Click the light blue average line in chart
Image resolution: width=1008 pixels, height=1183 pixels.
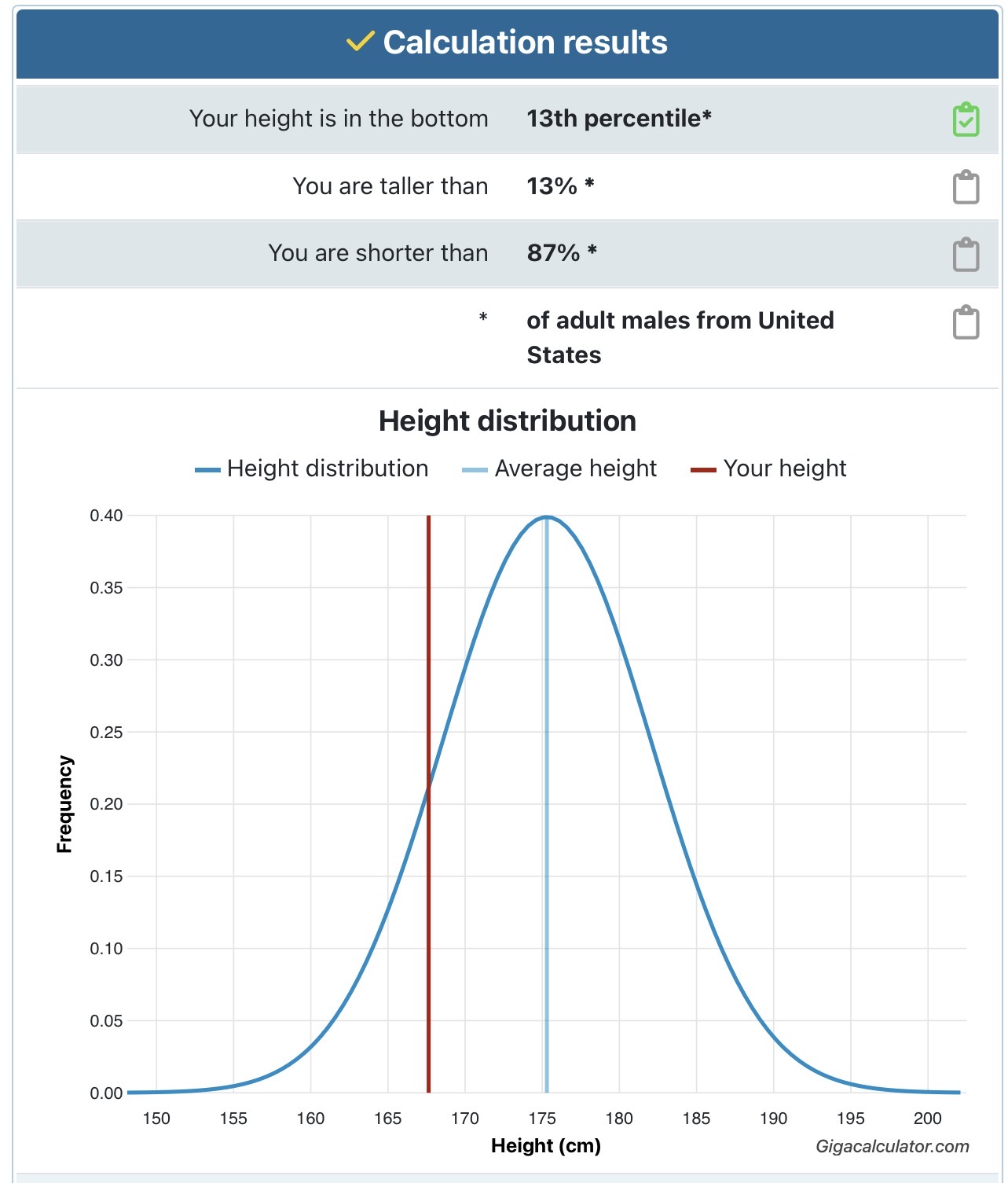point(546,865)
